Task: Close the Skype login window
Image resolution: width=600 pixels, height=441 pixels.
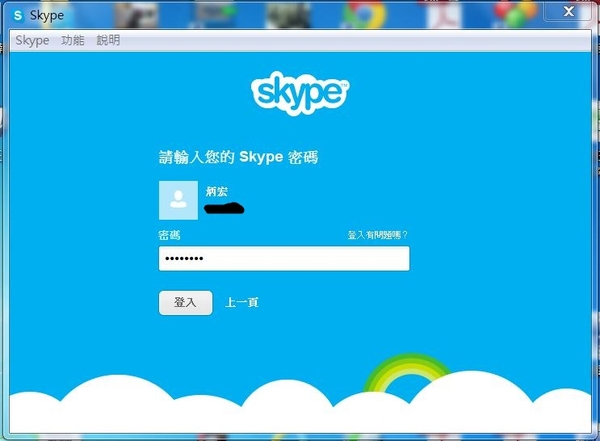Action: (x=568, y=11)
